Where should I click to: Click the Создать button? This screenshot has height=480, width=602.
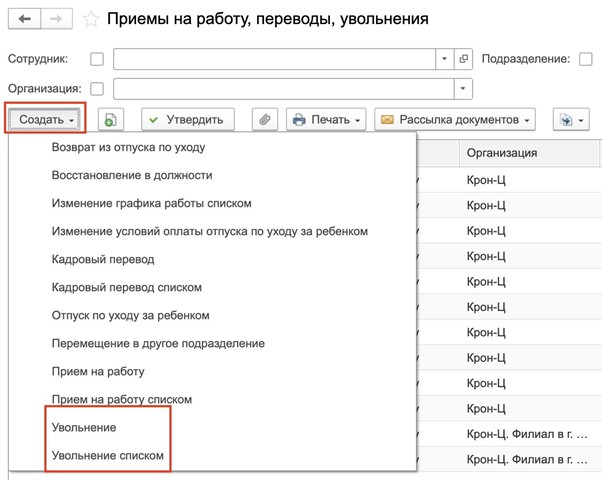[x=46, y=120]
